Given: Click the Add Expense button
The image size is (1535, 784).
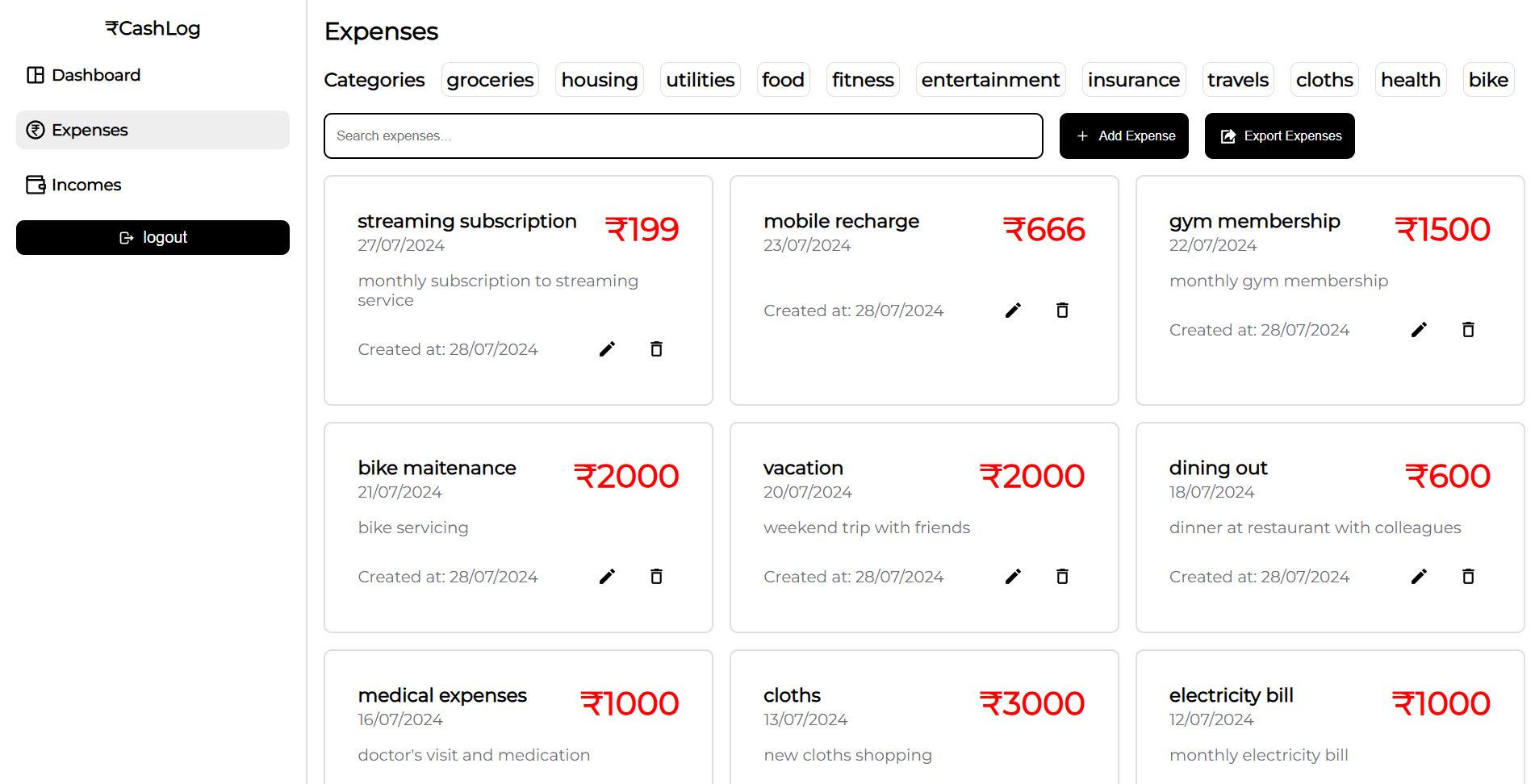Looking at the screenshot, I should point(1124,136).
